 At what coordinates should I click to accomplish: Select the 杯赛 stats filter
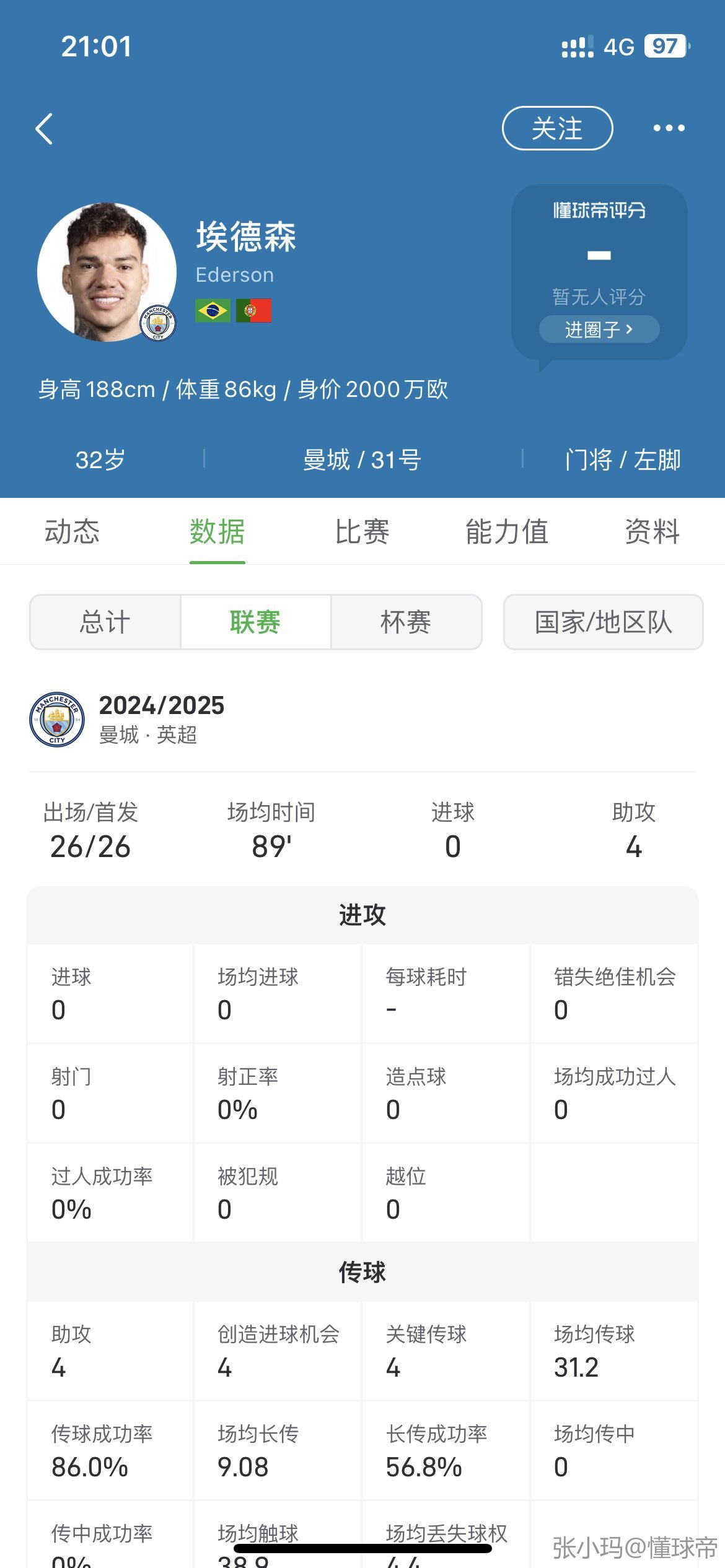406,622
